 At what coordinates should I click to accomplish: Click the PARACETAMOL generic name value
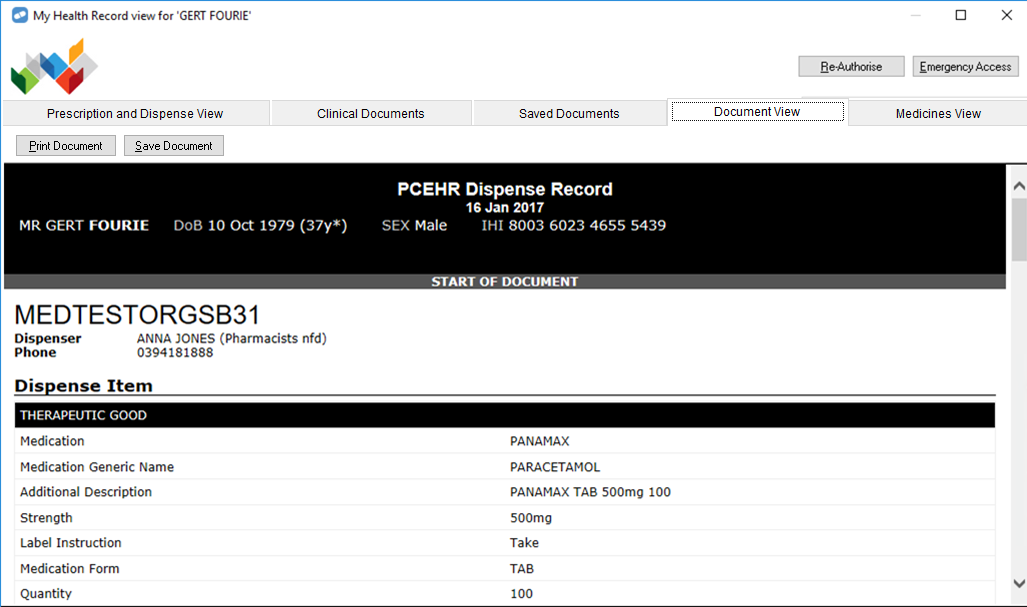tap(555, 467)
